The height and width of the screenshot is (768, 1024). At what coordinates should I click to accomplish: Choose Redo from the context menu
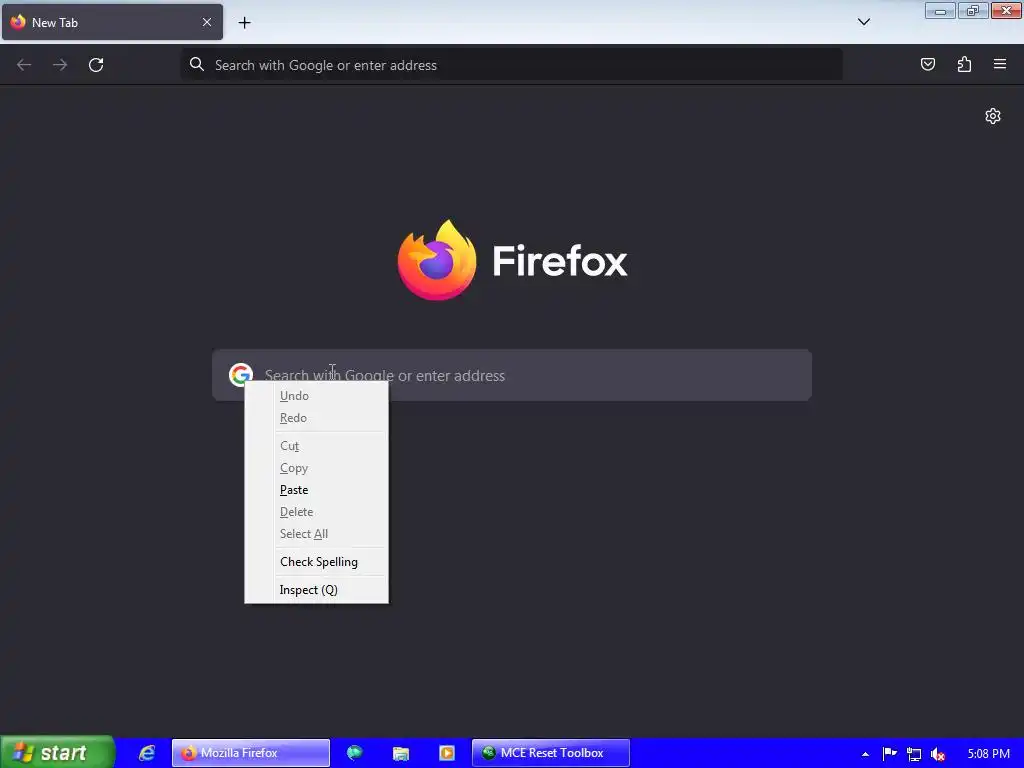317,418
